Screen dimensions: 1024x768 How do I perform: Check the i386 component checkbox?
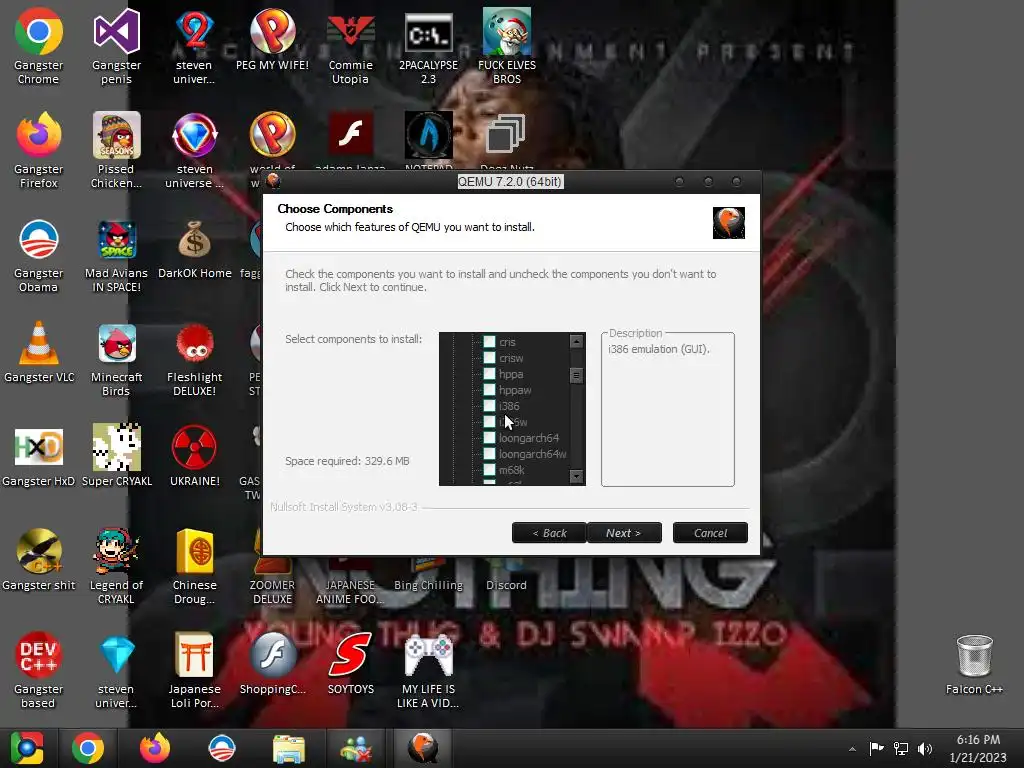click(x=489, y=406)
